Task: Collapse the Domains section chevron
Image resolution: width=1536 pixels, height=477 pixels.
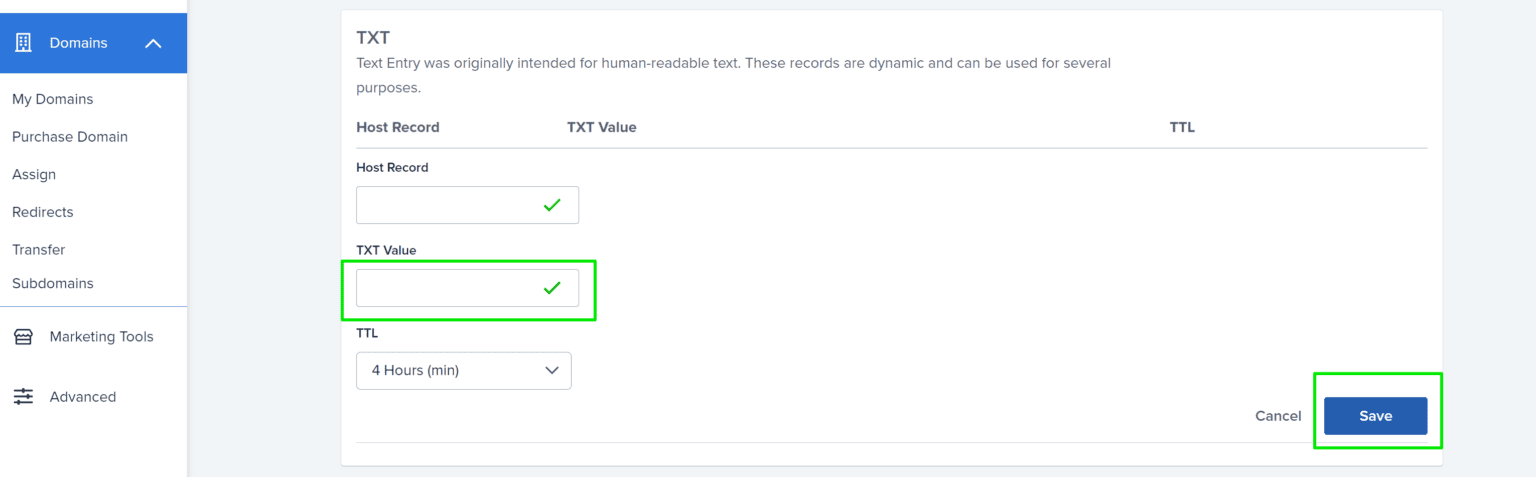Action: point(153,43)
